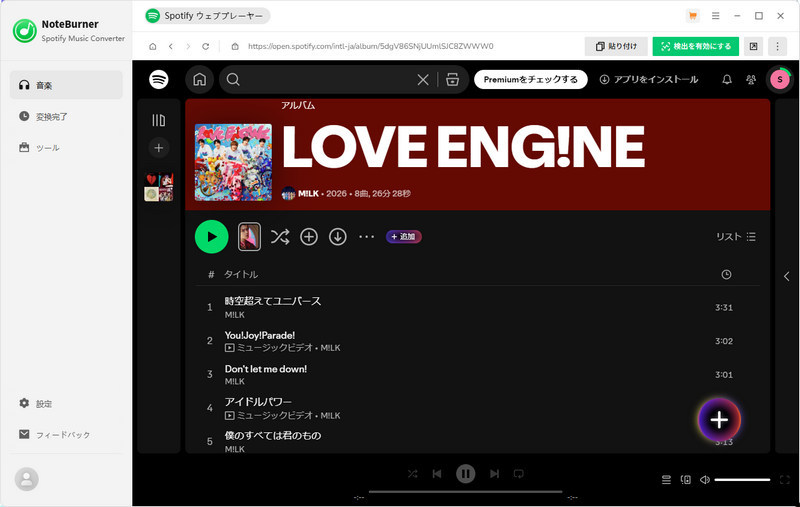Play the album with green play button
Image resolution: width=800 pixels, height=507 pixels.
(211, 237)
